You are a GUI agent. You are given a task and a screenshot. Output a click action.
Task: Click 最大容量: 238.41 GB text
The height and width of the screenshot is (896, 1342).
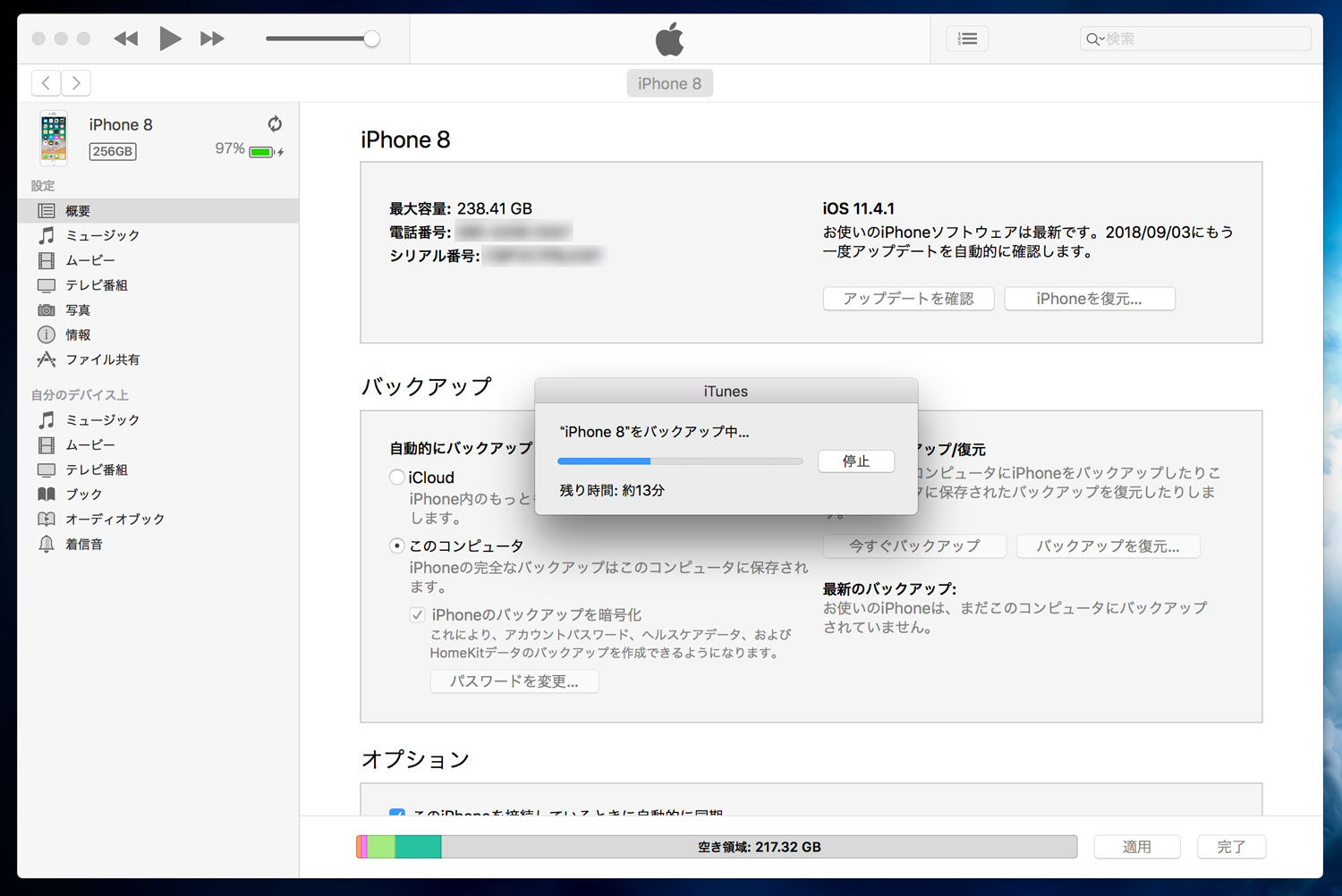pyautogui.click(x=461, y=208)
